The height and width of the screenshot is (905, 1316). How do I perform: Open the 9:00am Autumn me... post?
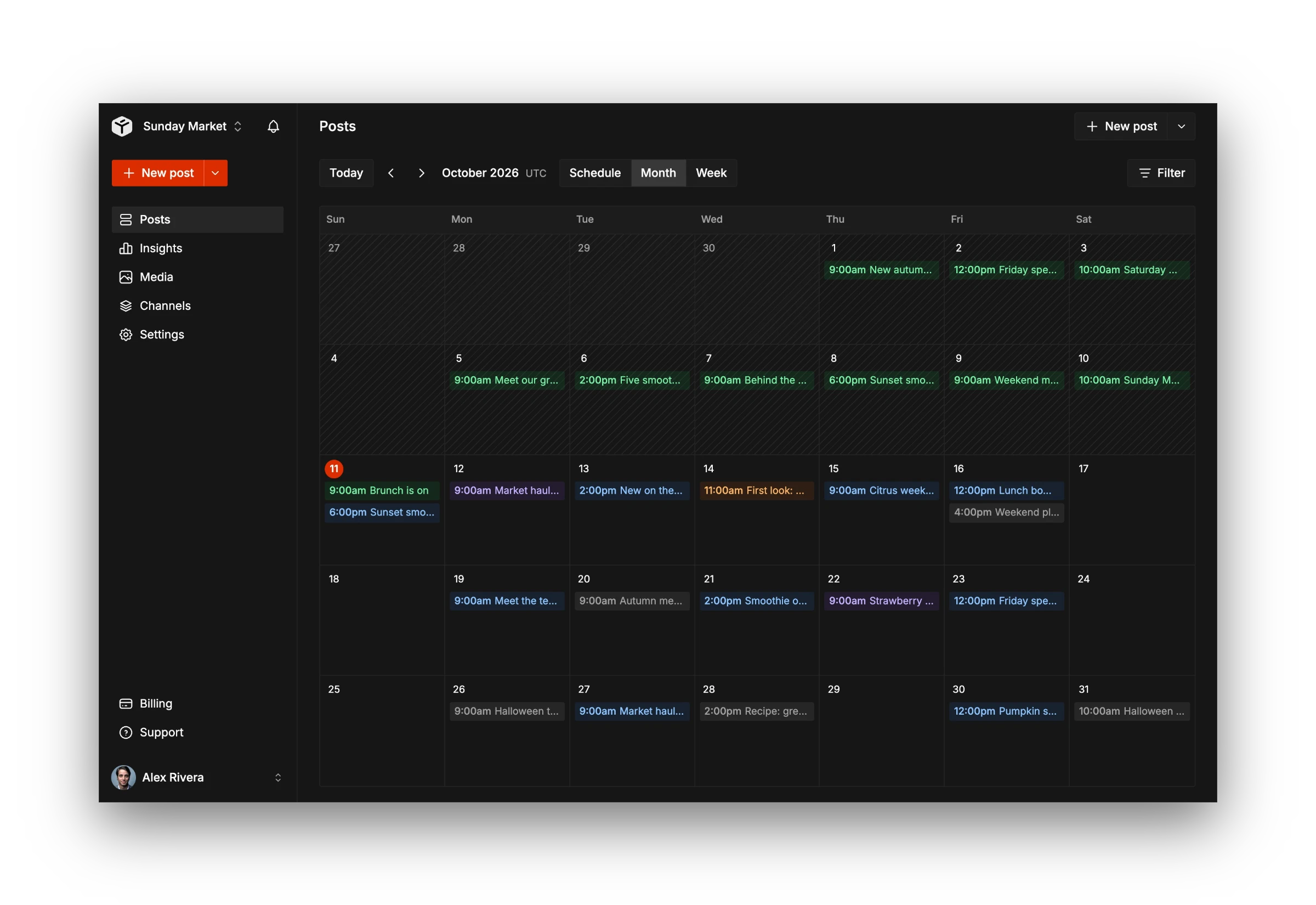point(632,601)
